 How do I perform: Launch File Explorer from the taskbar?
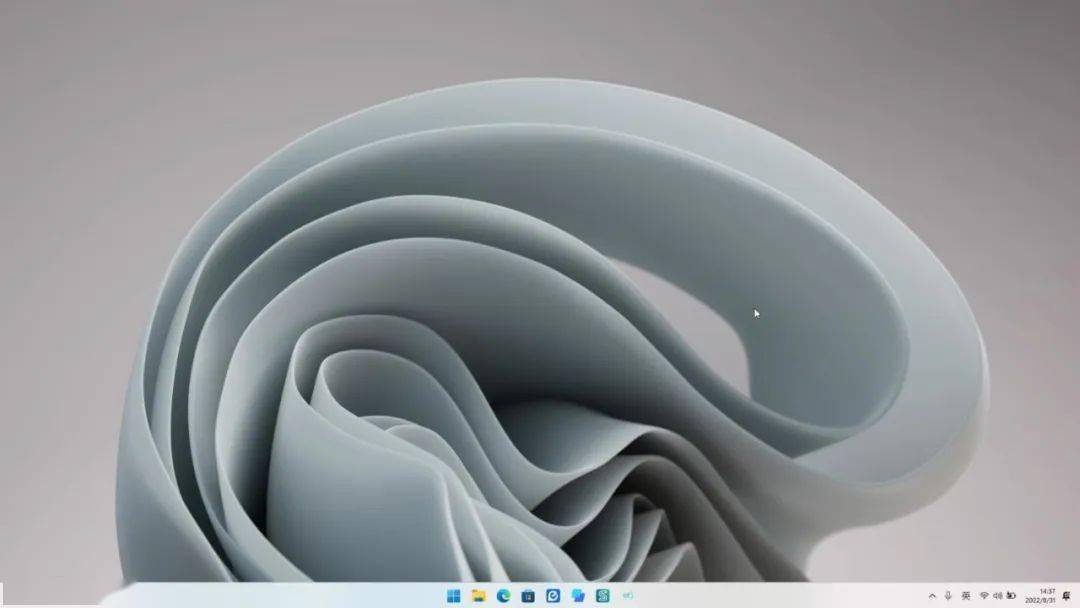(478, 594)
